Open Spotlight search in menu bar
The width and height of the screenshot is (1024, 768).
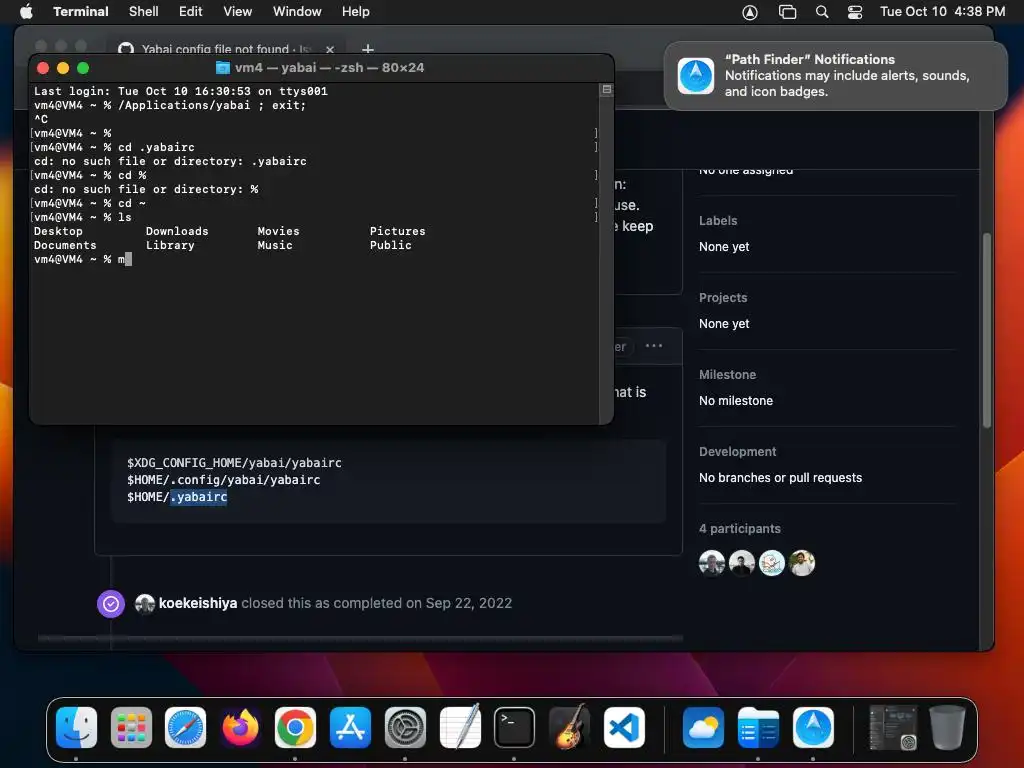coord(822,12)
